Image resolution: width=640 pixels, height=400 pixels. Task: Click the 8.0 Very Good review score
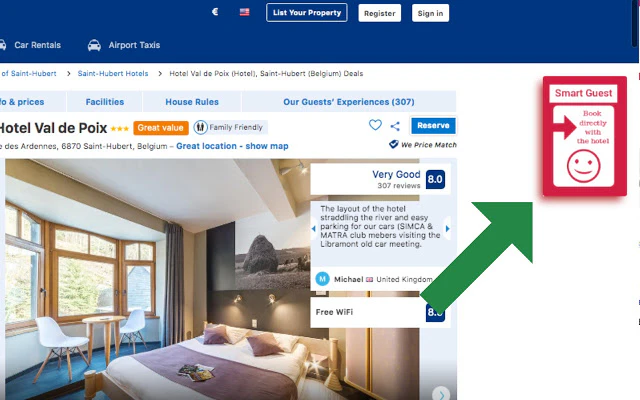pyautogui.click(x=435, y=179)
